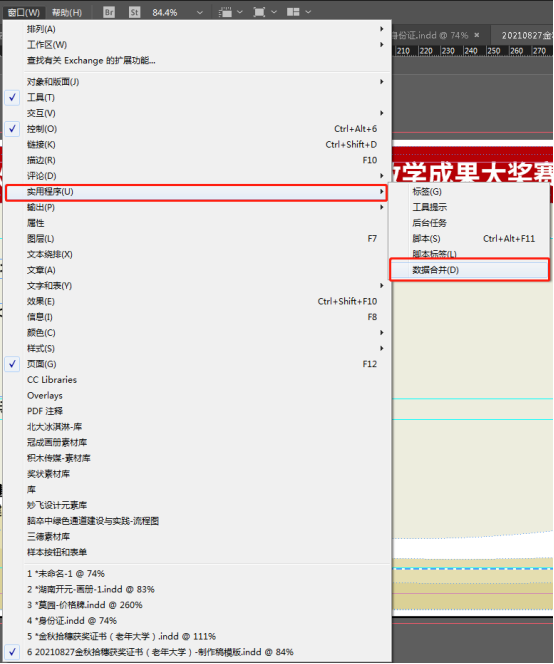Screen dimensions: 554x664
Task: Open the 奖状素材库 library
Action: (x=197, y=473)
